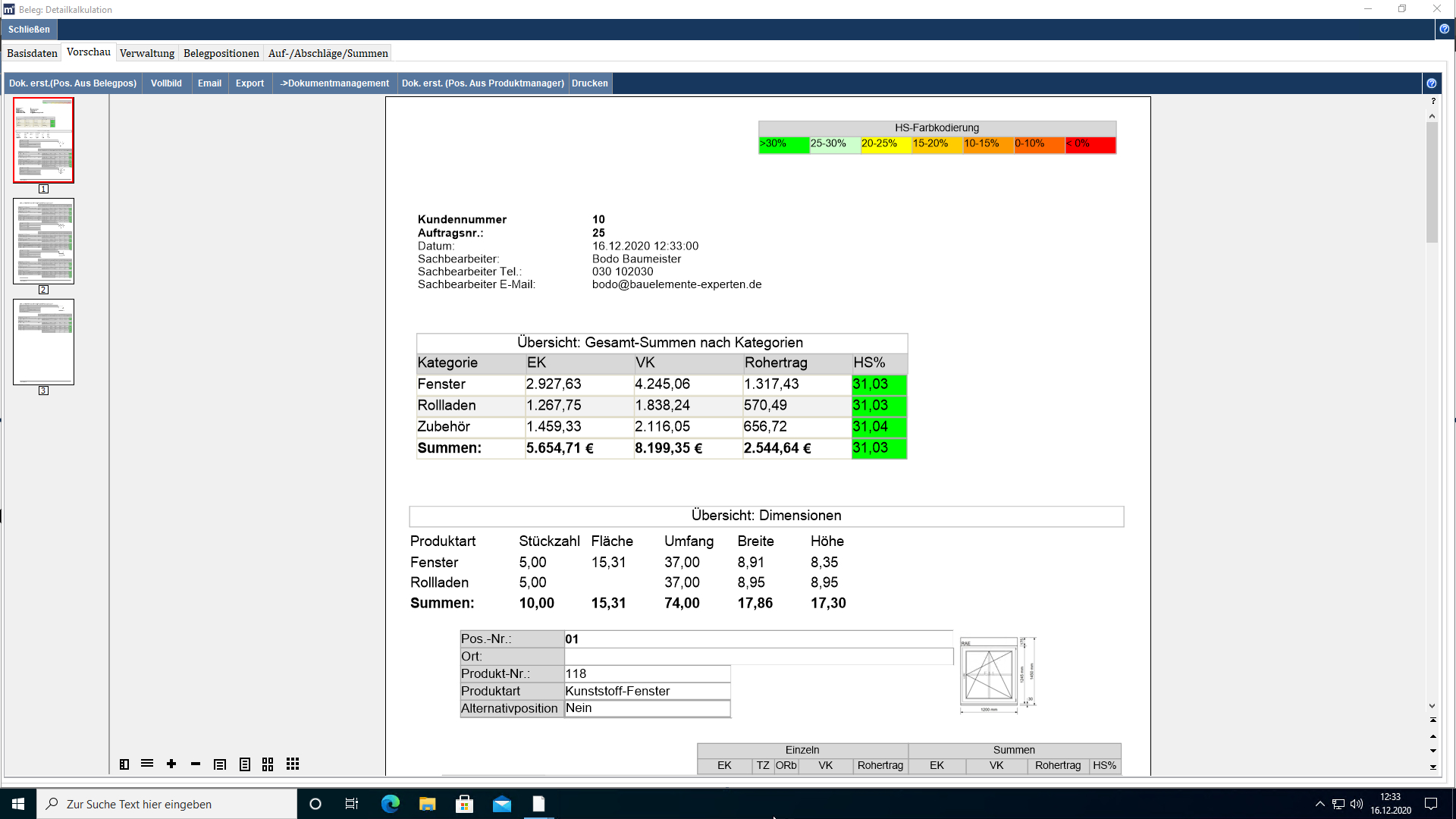Image resolution: width=1456 pixels, height=819 pixels.
Task: Open Microsoft Edge from the taskbar
Action: click(390, 804)
